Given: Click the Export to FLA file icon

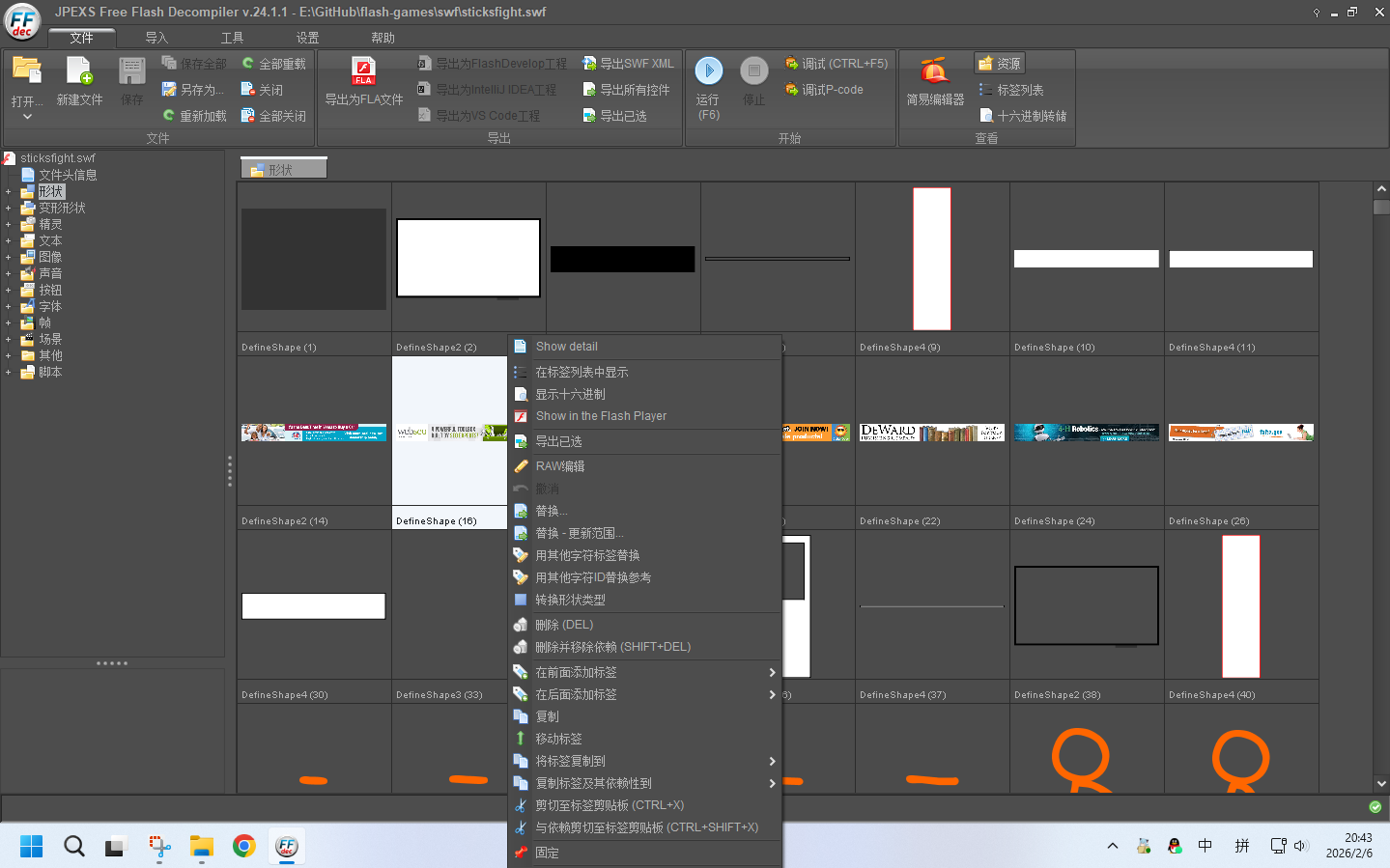Looking at the screenshot, I should pyautogui.click(x=363, y=71).
